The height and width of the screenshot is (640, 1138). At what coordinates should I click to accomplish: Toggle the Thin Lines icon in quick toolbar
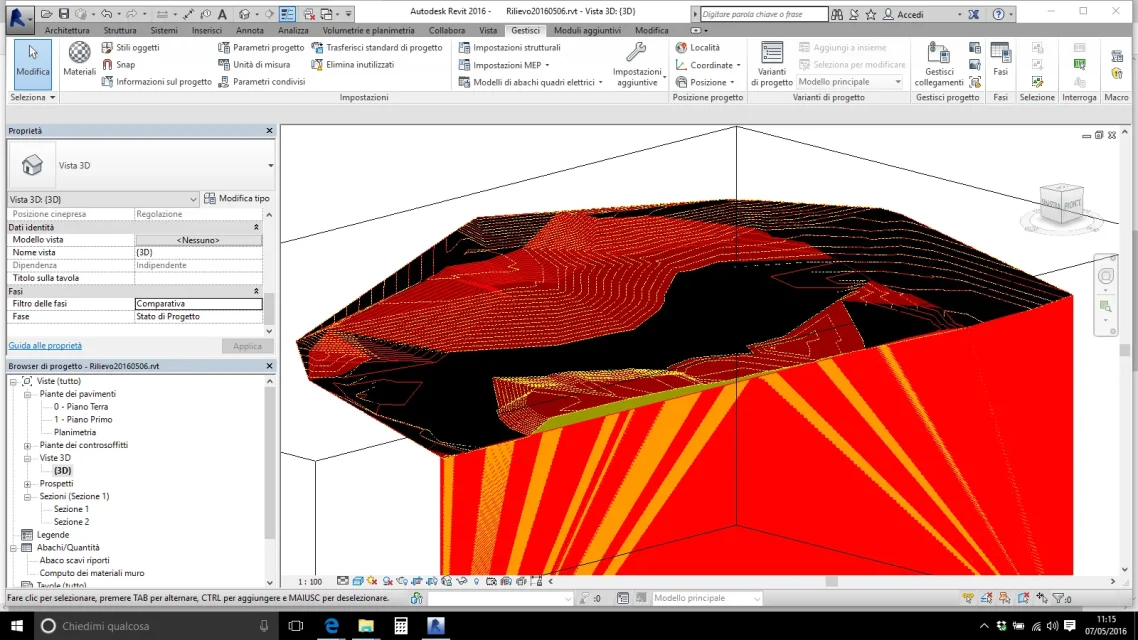click(287, 14)
